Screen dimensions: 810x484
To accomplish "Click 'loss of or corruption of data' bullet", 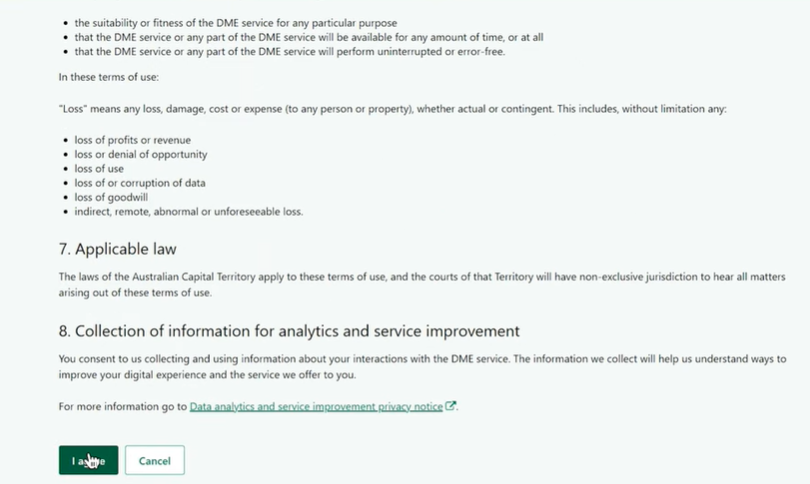I will [x=139, y=183].
